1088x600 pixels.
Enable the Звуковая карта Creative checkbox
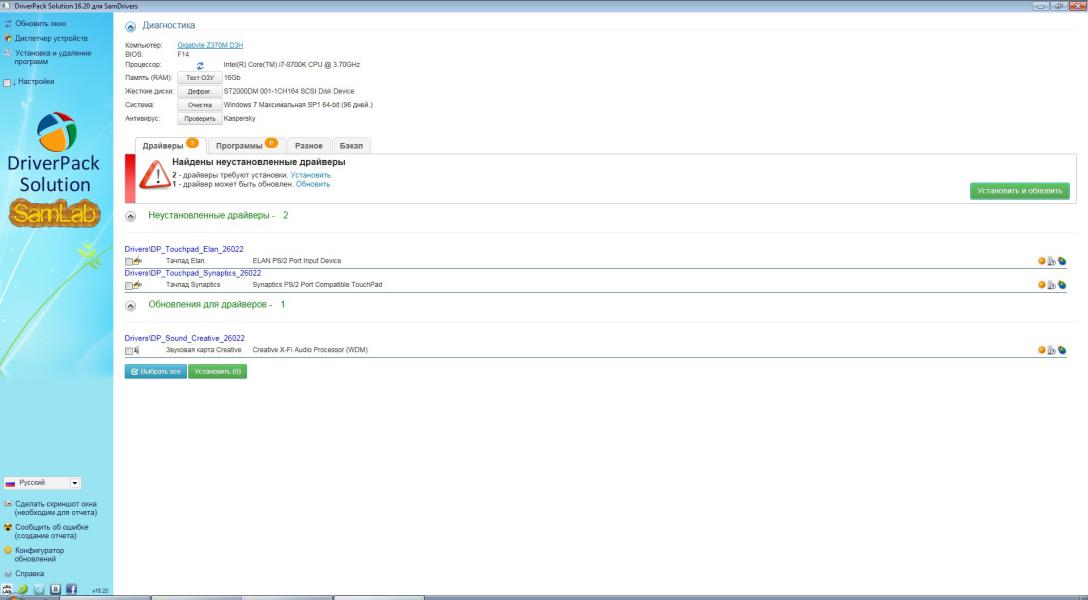tap(129, 351)
